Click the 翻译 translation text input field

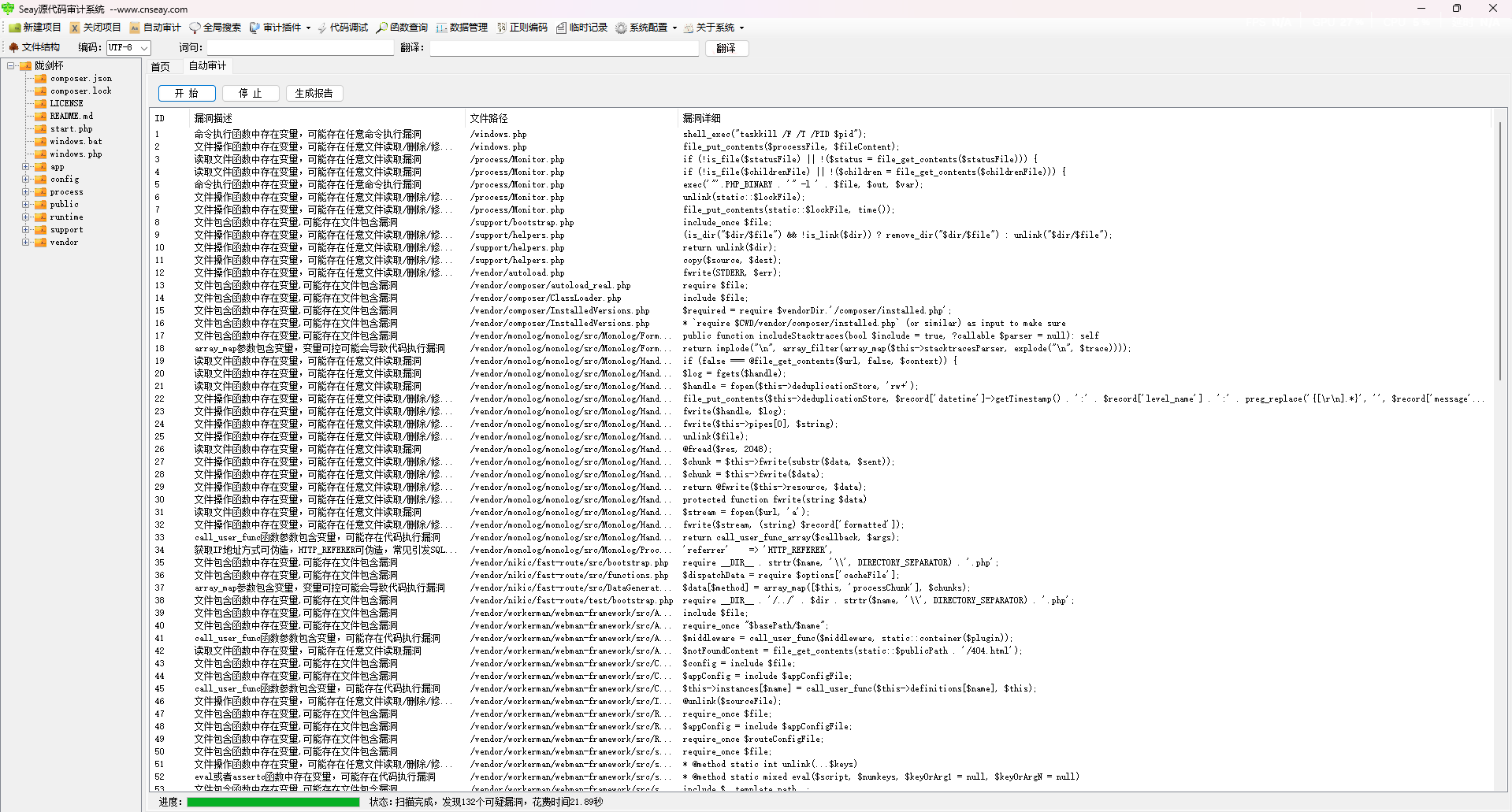tap(563, 48)
